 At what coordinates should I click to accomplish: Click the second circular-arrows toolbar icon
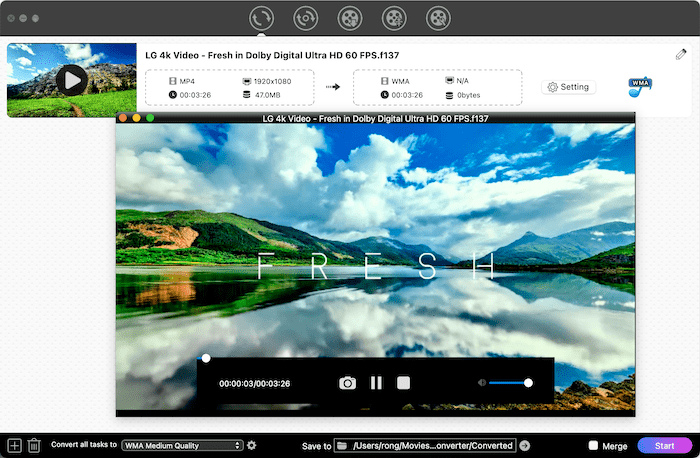(x=306, y=18)
